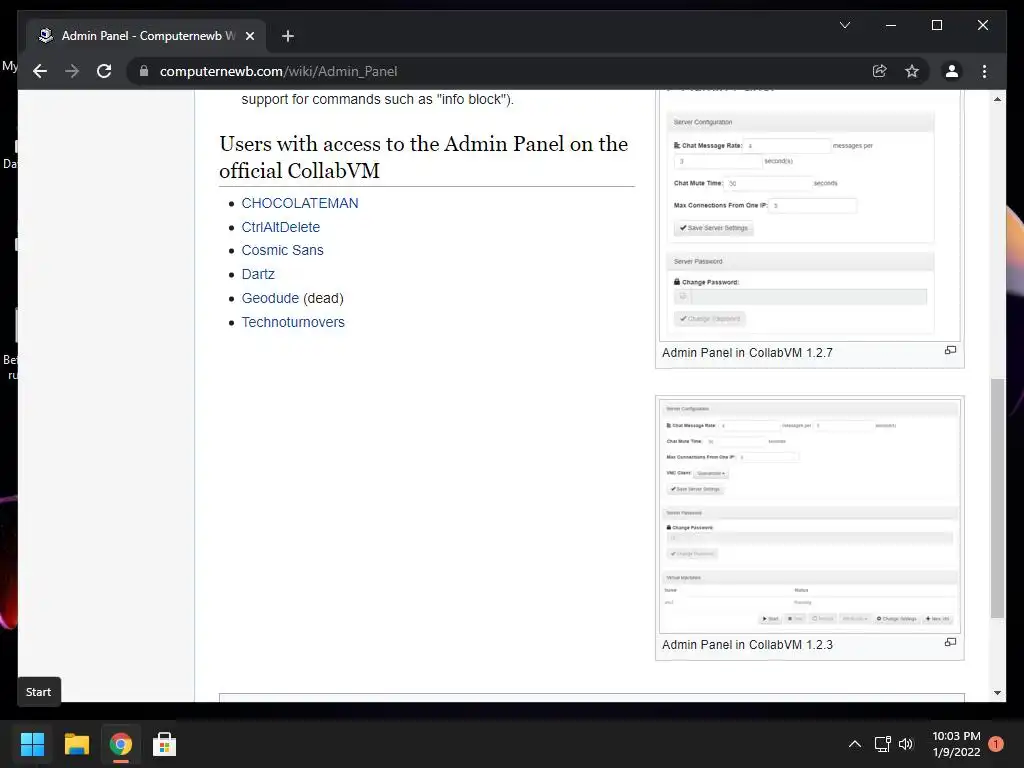Screen dimensions: 1024x768
Task: Open the CtrlAltDelete user page
Action: point(281,227)
